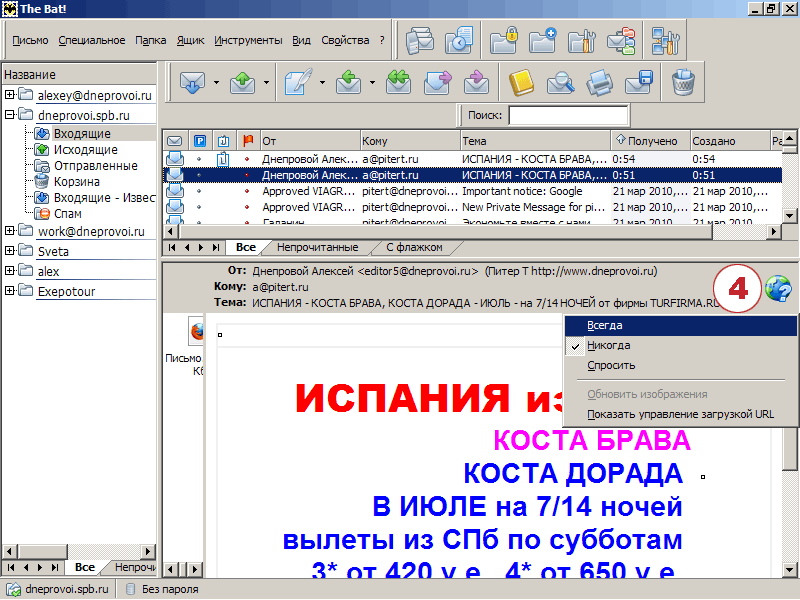The height and width of the screenshot is (600, 800).
Task: Open the yellow address book icon
Action: pos(522,82)
